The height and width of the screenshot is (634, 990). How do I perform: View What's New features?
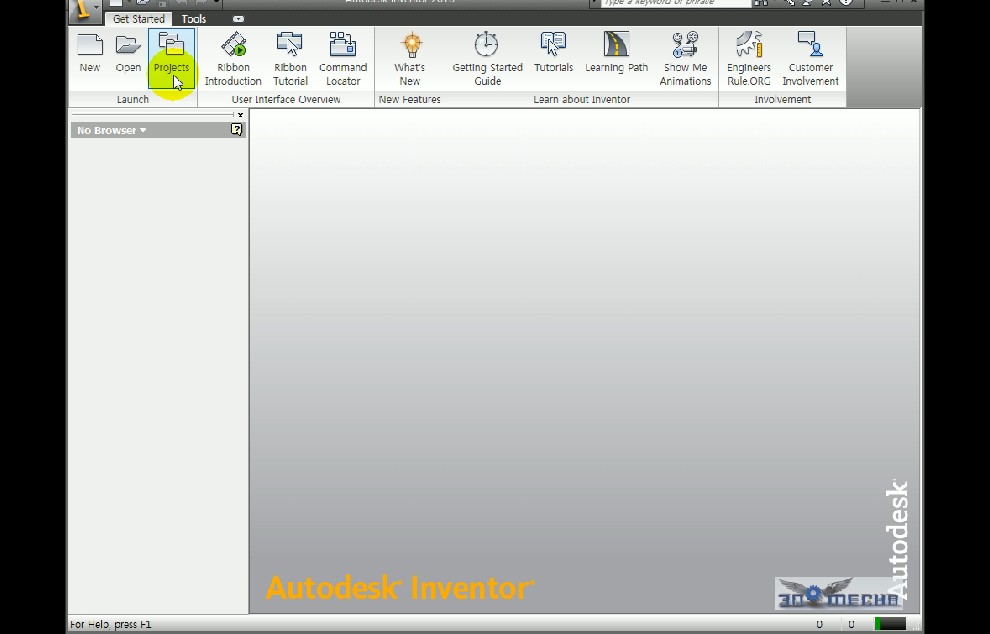coord(410,59)
